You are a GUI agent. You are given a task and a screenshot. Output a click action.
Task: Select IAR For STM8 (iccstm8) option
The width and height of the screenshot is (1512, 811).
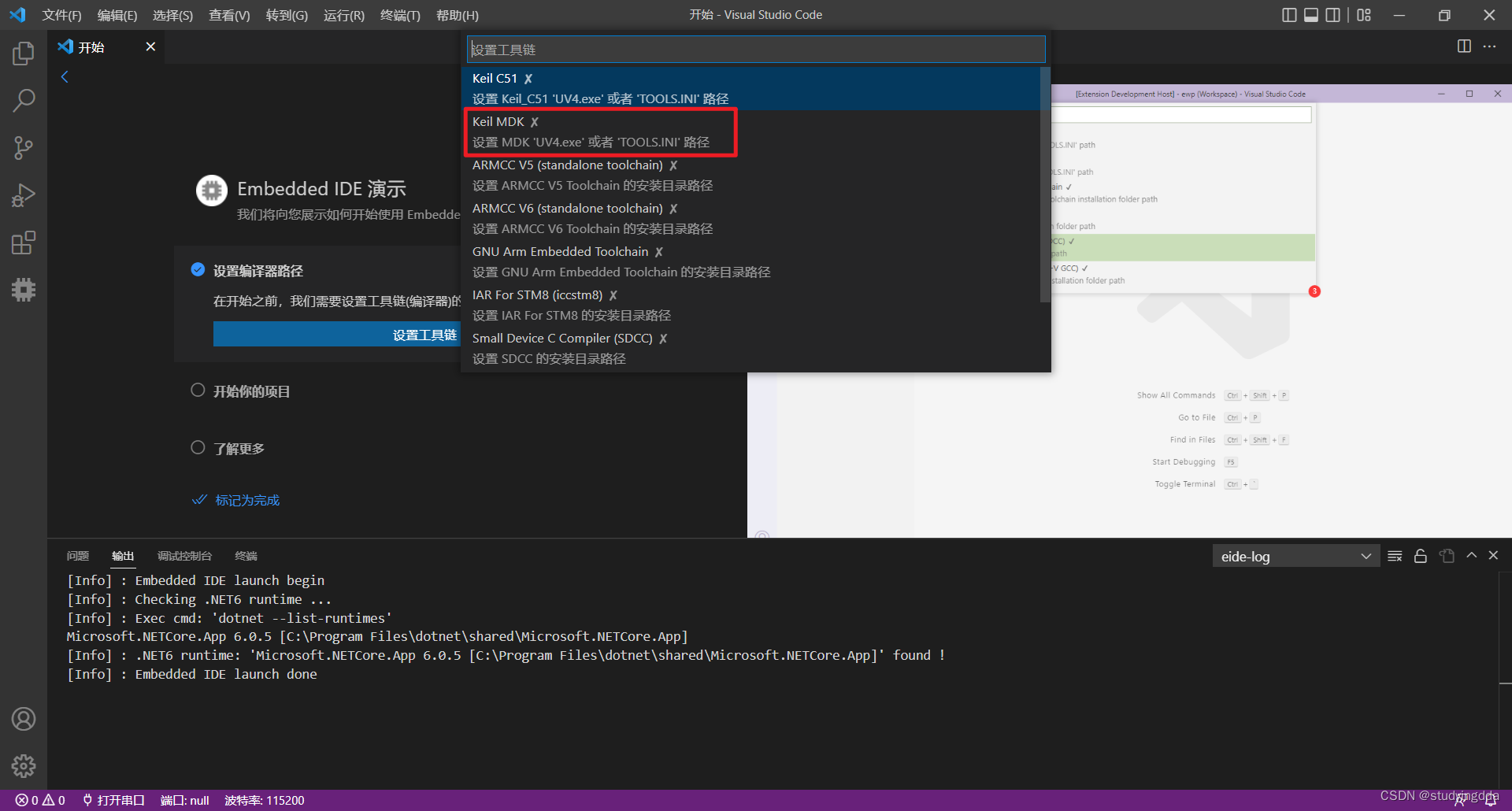click(x=750, y=305)
